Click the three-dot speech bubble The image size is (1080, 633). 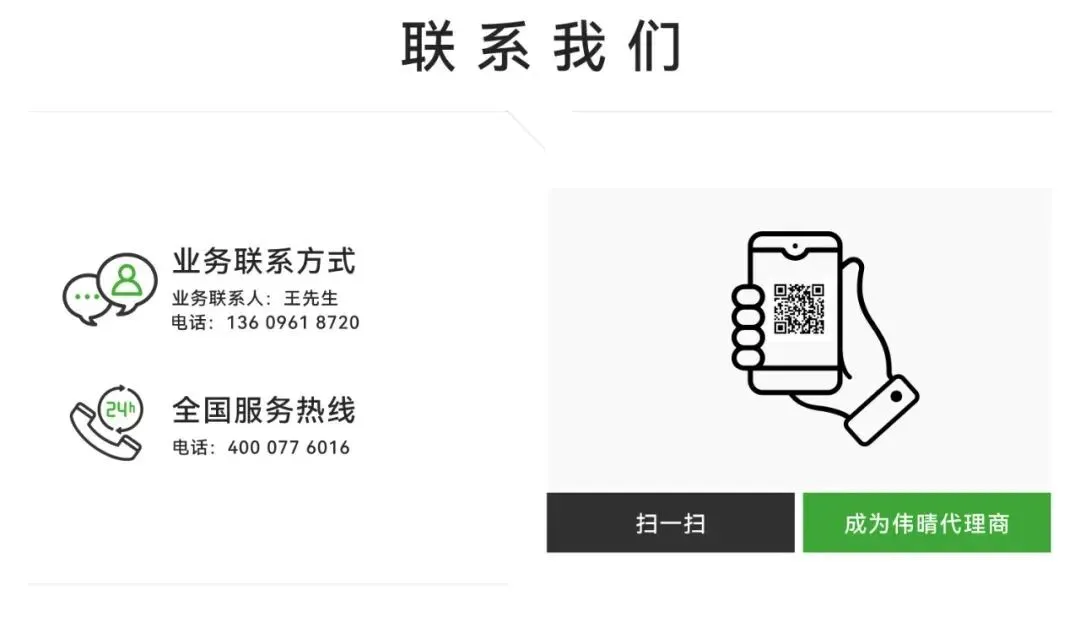(x=87, y=298)
